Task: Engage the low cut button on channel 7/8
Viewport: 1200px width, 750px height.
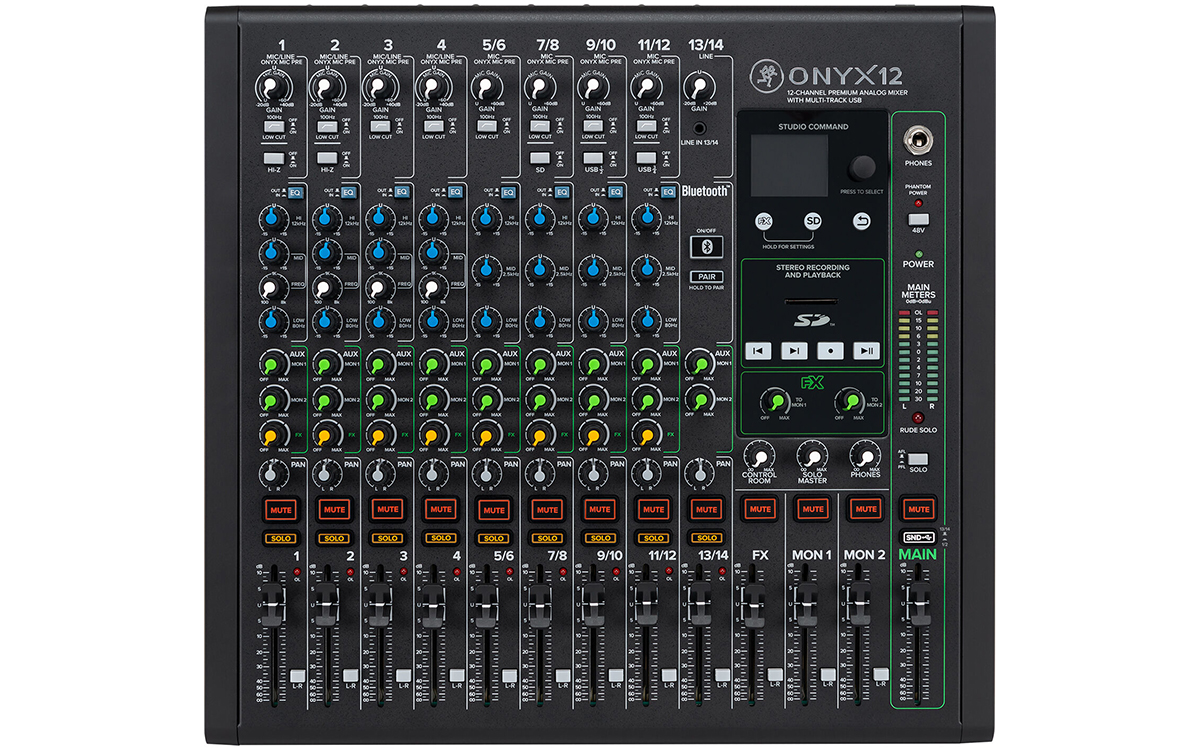Action: (539, 127)
